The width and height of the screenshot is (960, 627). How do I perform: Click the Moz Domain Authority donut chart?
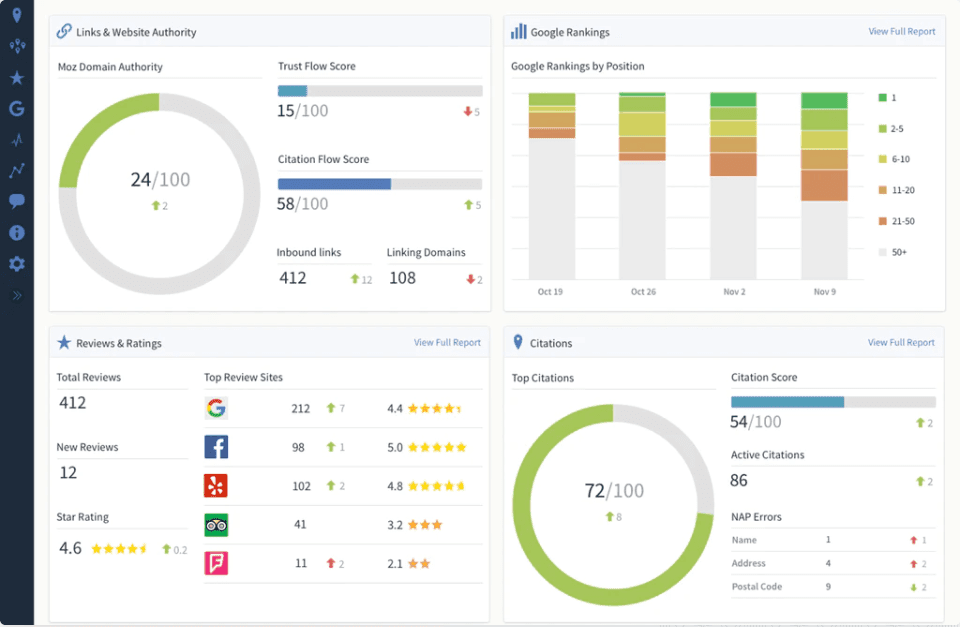[159, 193]
